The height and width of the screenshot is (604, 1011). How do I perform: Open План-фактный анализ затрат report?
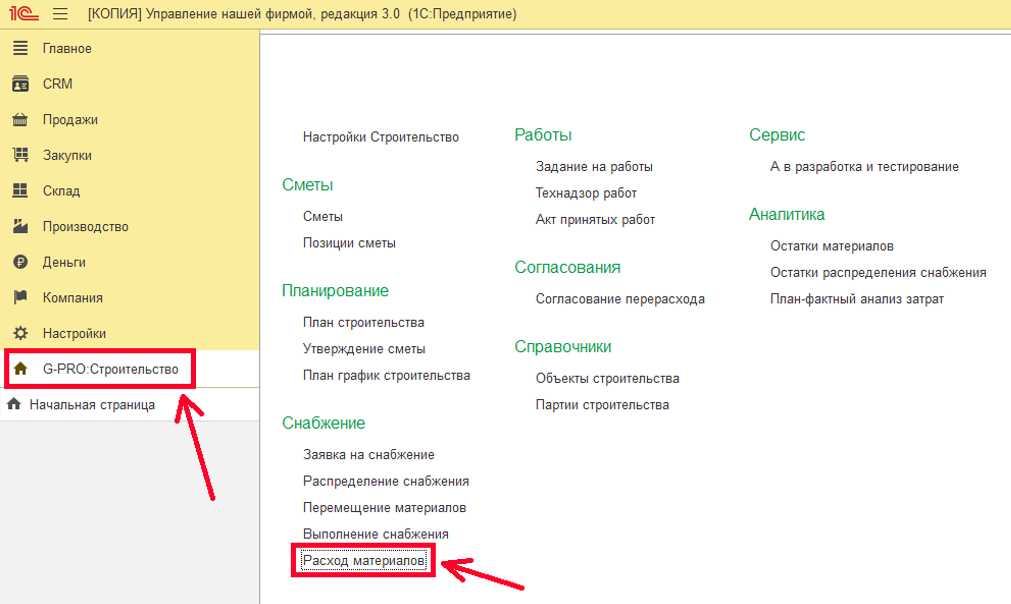(x=856, y=299)
